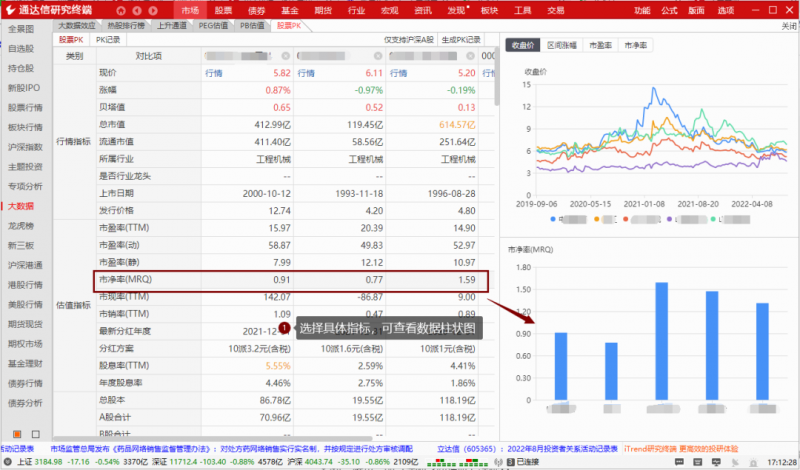This screenshot has width=800, height=470.
Task: Select the 股息率(TTM) row label
Action: 124,366
